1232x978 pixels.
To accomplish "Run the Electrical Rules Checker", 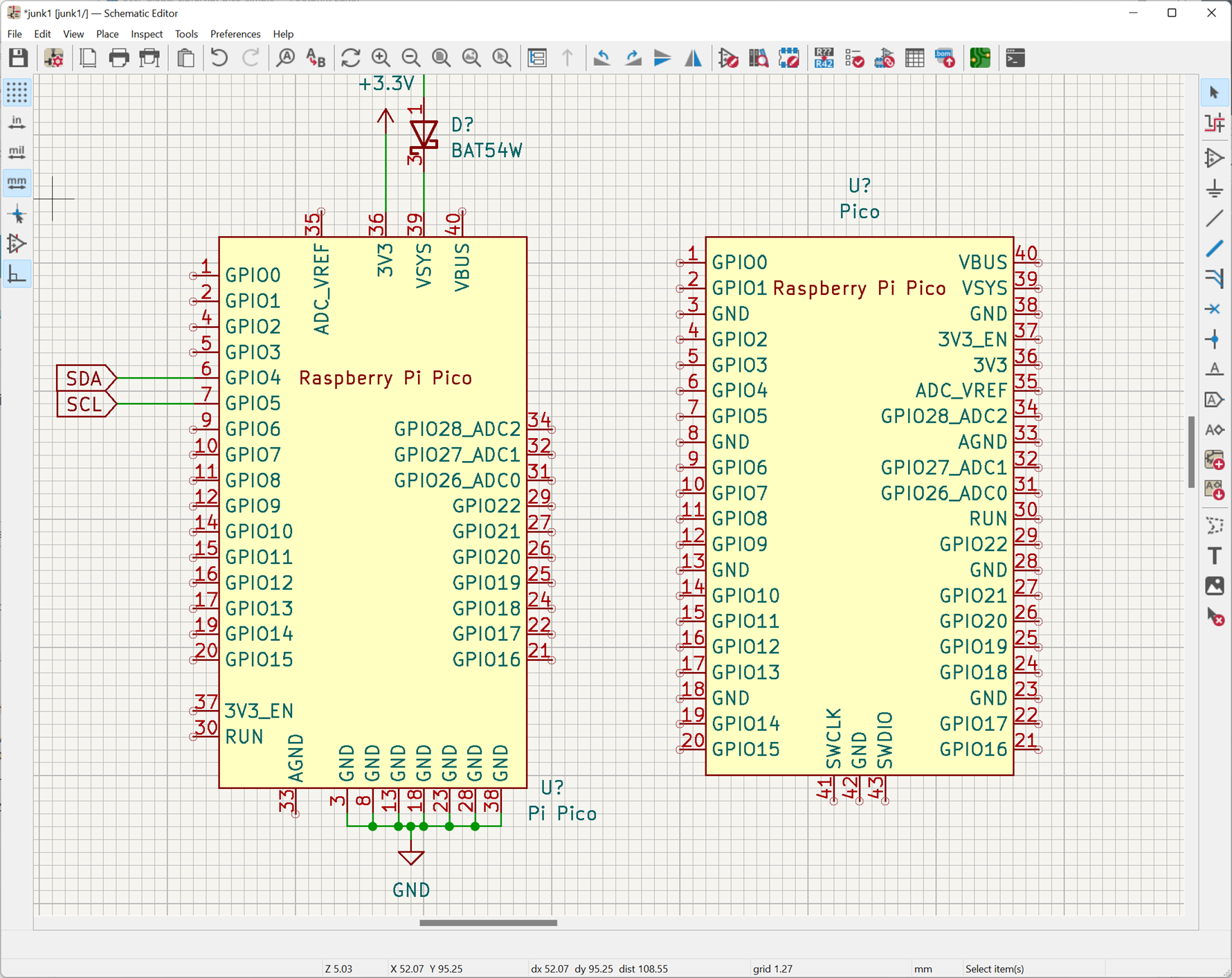I will pyautogui.click(x=855, y=58).
